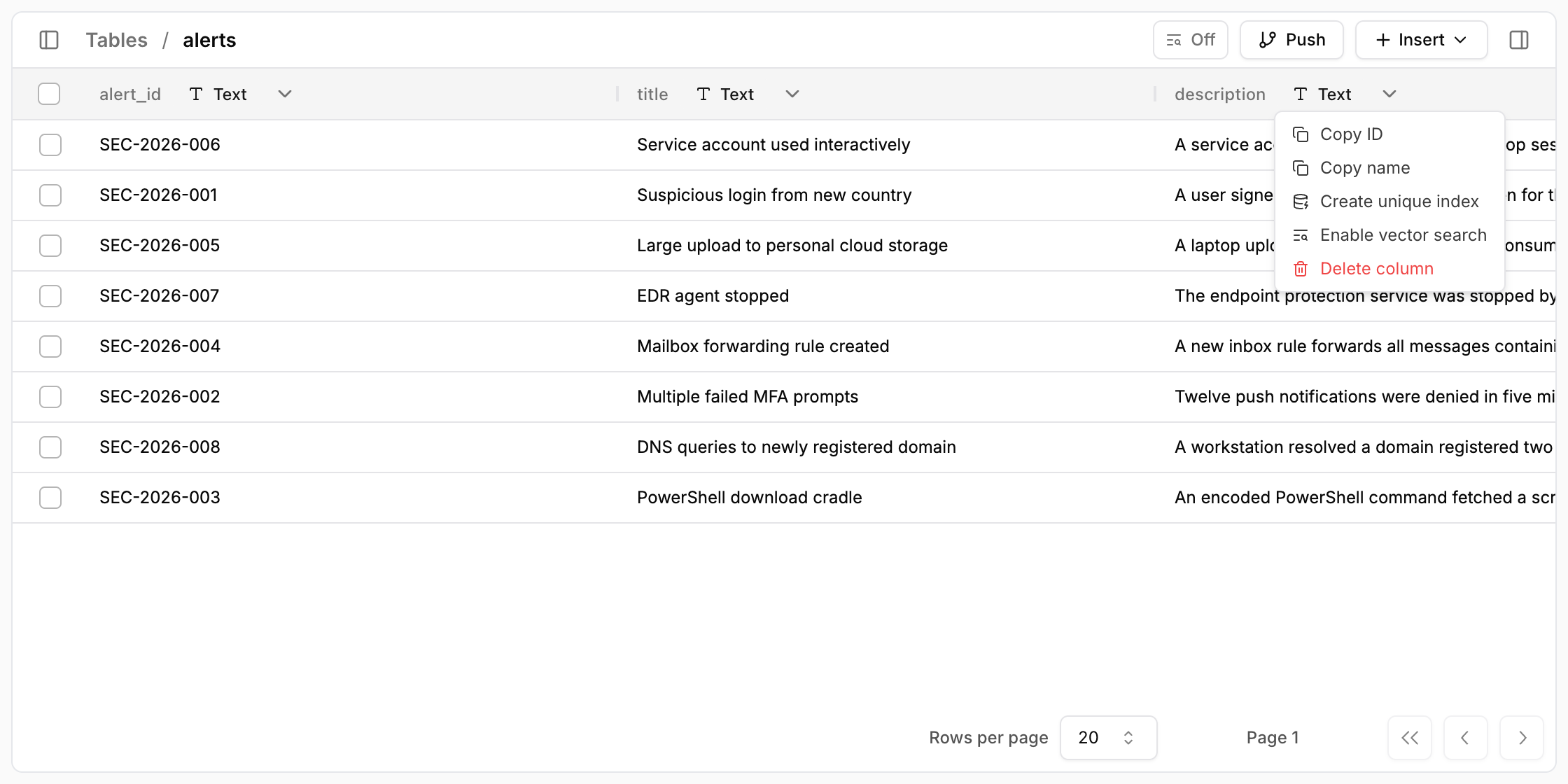Click the alert_id column header name
This screenshot has height=784, width=1568.
[x=130, y=94]
